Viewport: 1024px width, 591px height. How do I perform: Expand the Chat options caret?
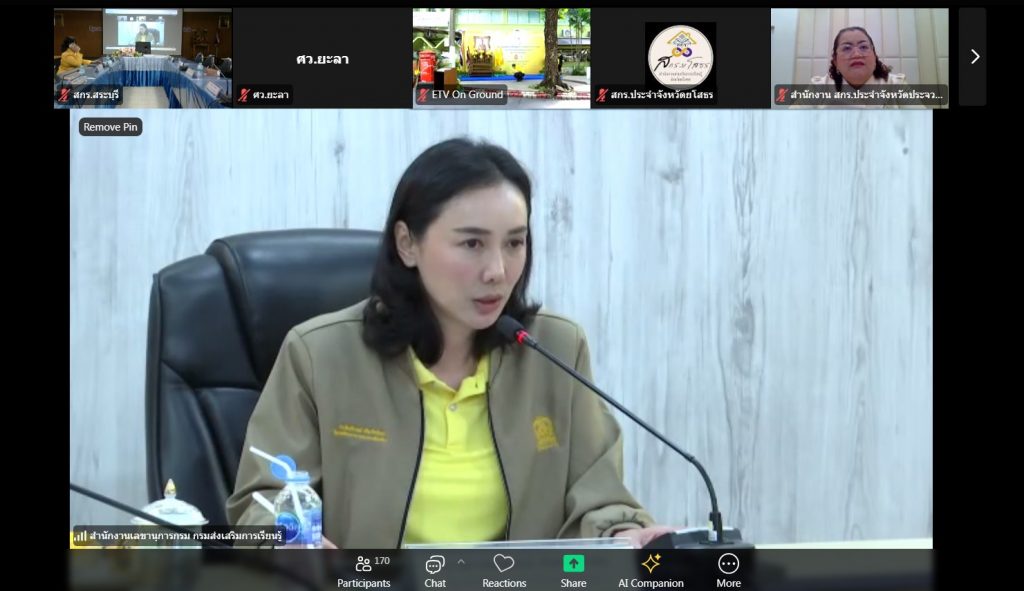coord(461,561)
